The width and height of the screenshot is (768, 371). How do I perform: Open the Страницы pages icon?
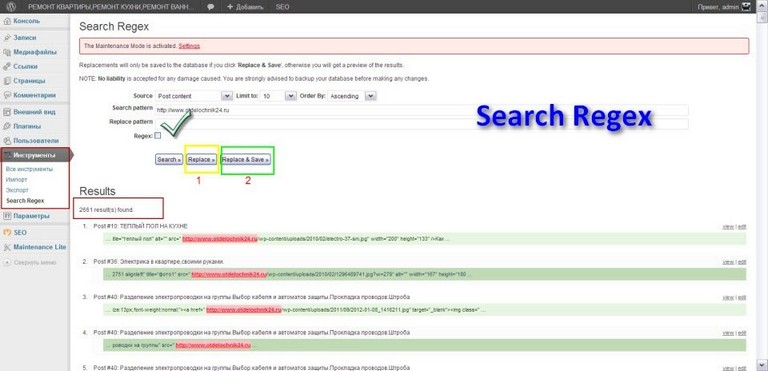click(7, 81)
